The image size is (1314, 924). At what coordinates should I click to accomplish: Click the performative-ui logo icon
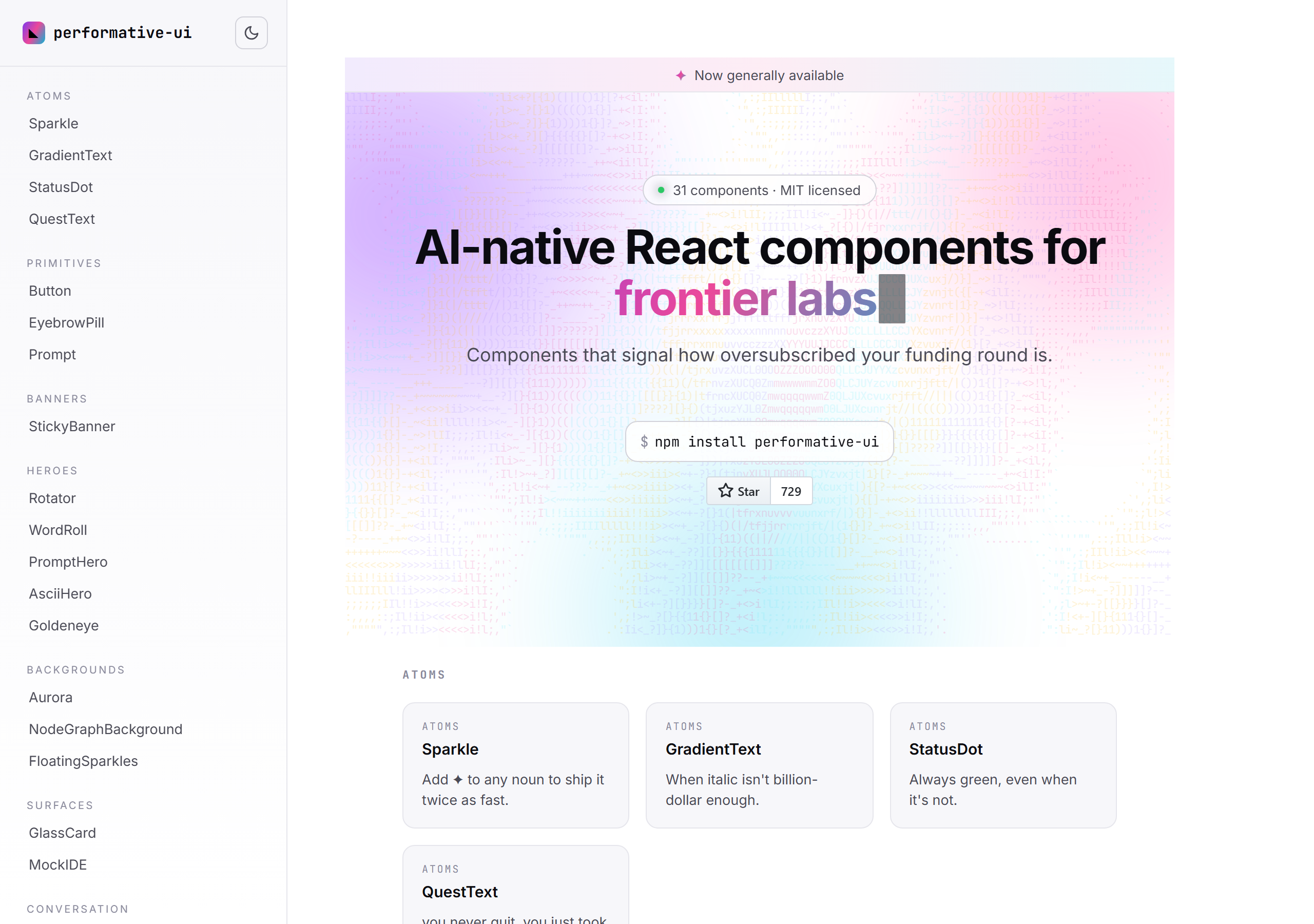pyautogui.click(x=34, y=33)
